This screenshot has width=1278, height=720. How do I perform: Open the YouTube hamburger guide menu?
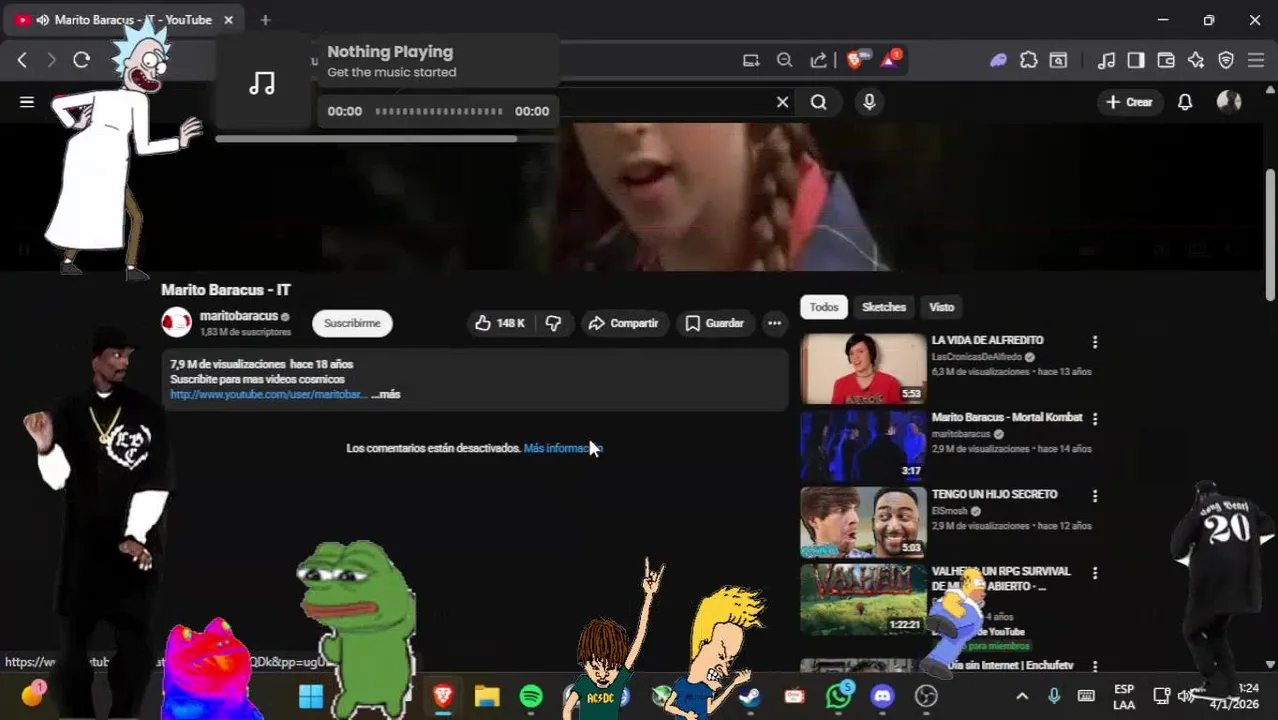(x=27, y=102)
